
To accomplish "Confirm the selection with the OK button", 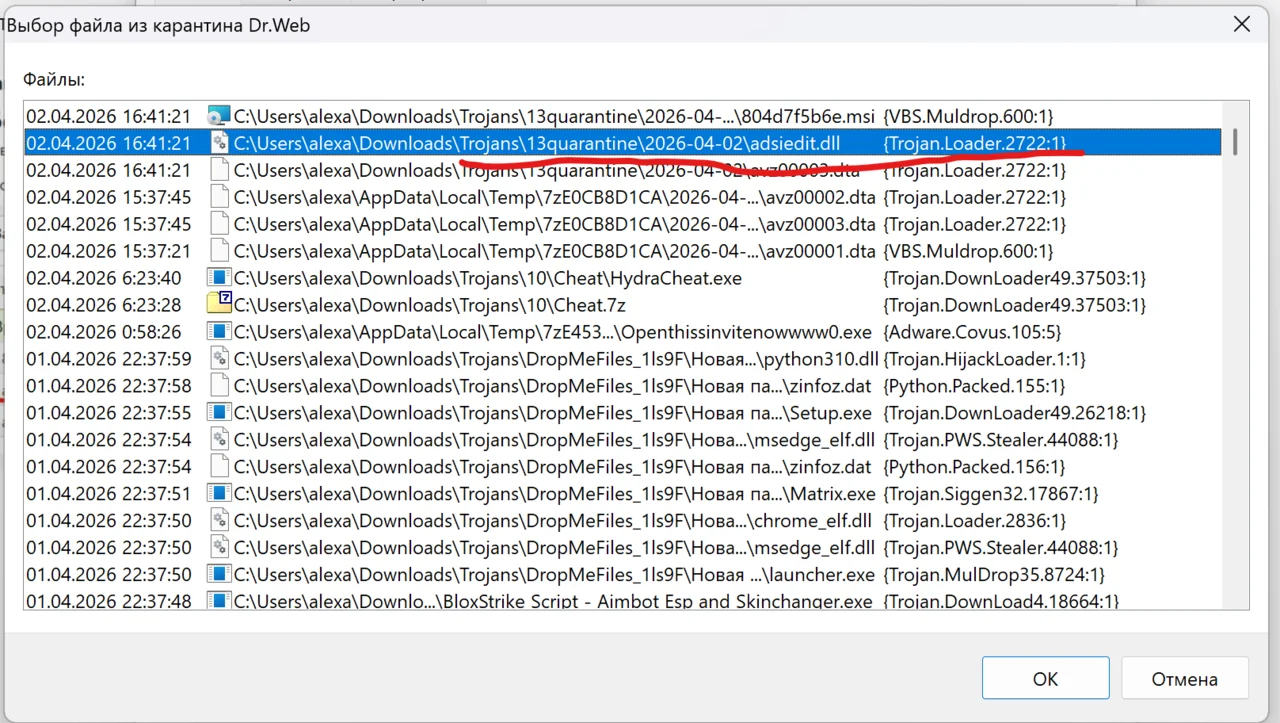I will pos(1045,679).
